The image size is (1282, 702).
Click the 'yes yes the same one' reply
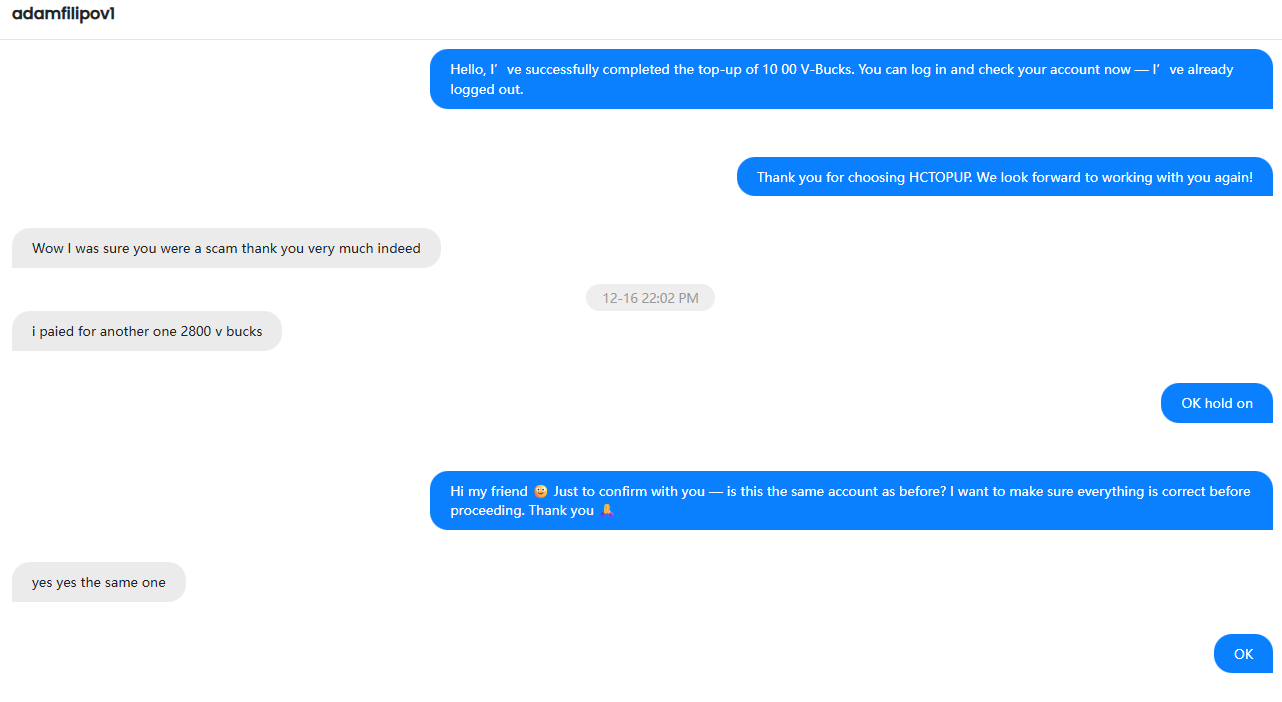pyautogui.click(x=99, y=582)
